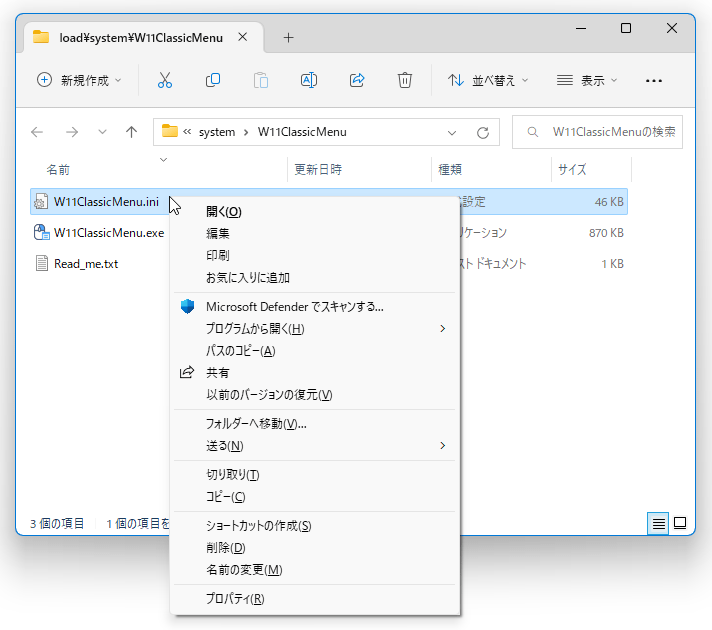This screenshot has height=630, width=712.
Task: Expand address bar history dropdown
Action: pyautogui.click(x=451, y=133)
